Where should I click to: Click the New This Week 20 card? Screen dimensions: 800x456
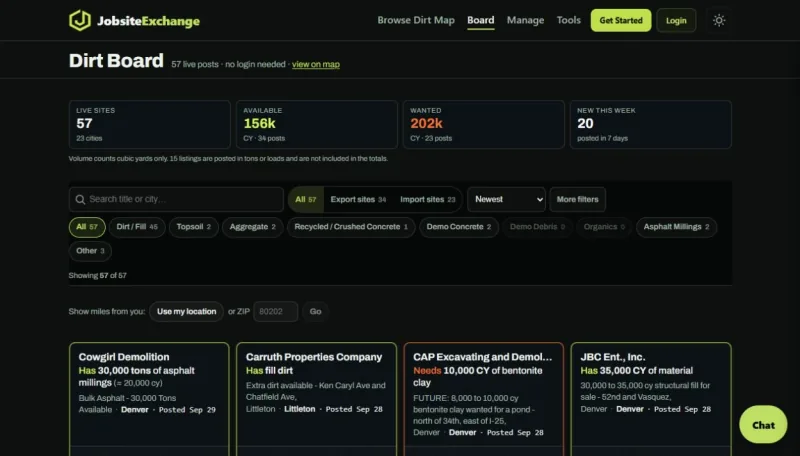click(651, 124)
